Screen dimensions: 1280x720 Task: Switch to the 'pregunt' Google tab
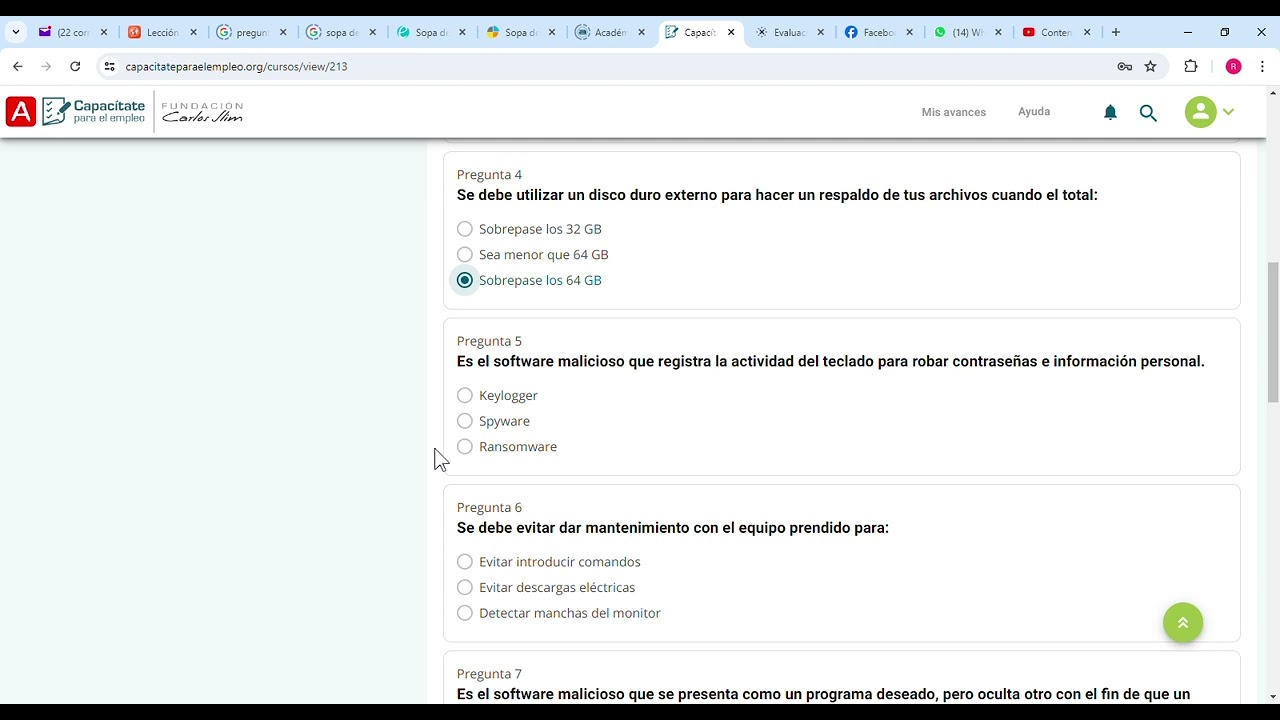tap(252, 32)
